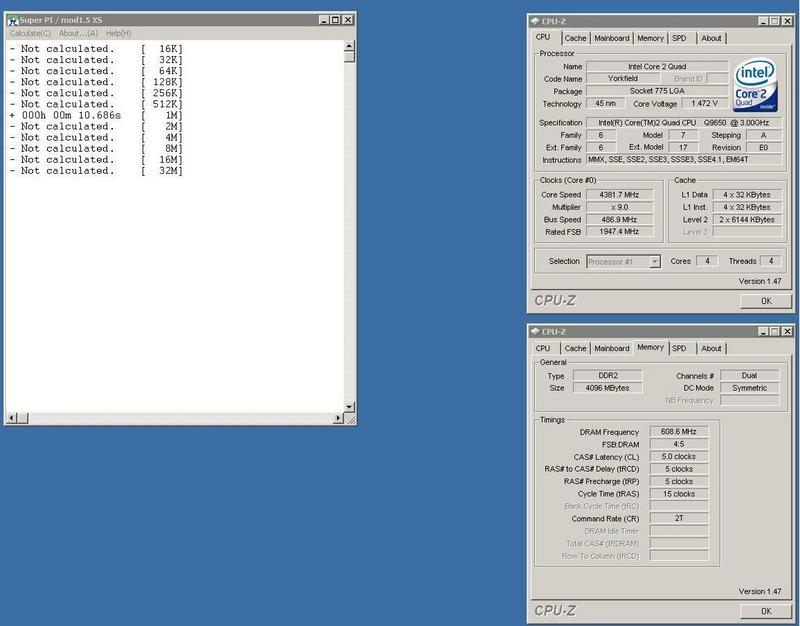Click the Command Rate value 2T

679,518
